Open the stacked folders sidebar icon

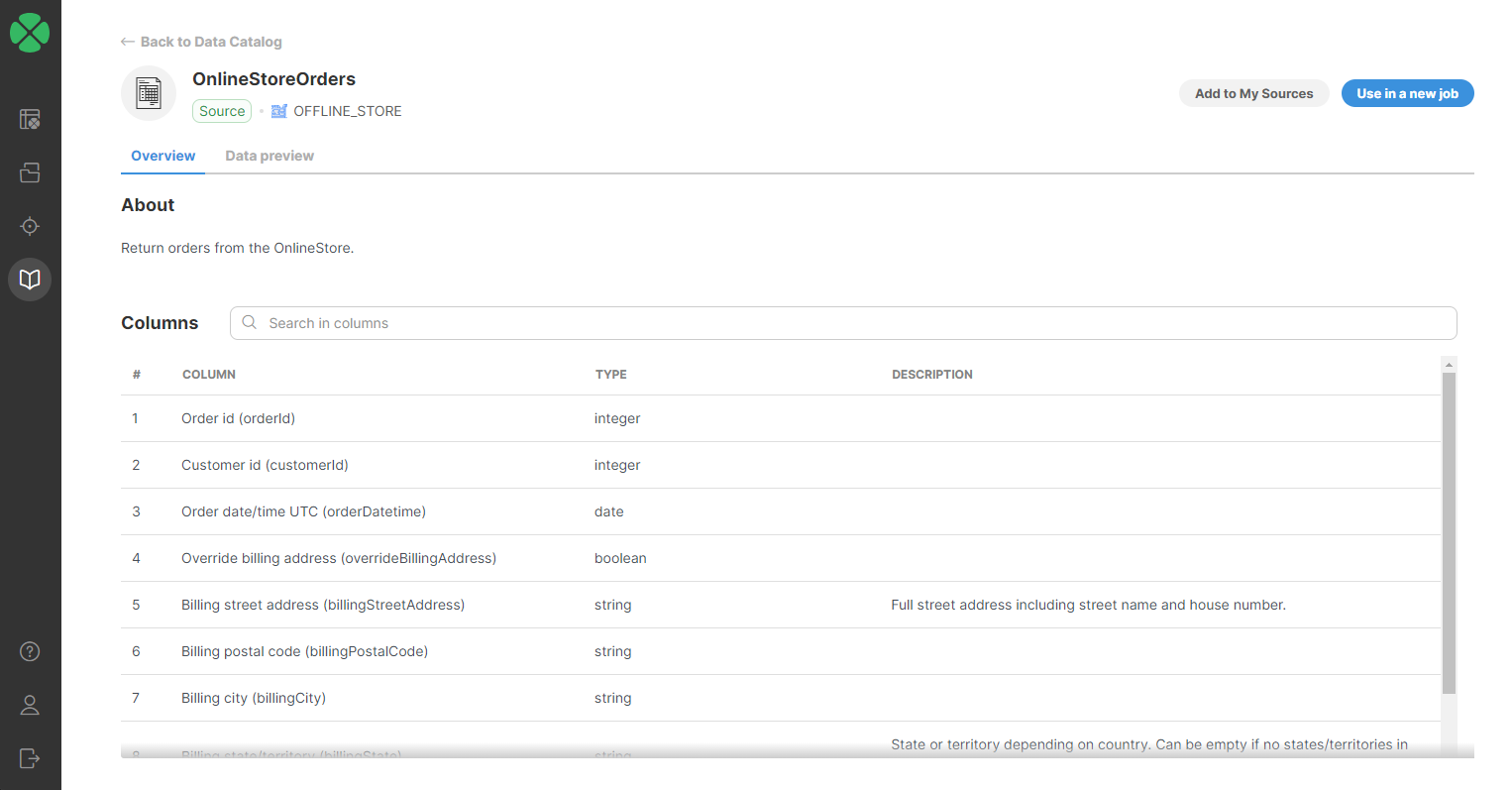pos(30,172)
